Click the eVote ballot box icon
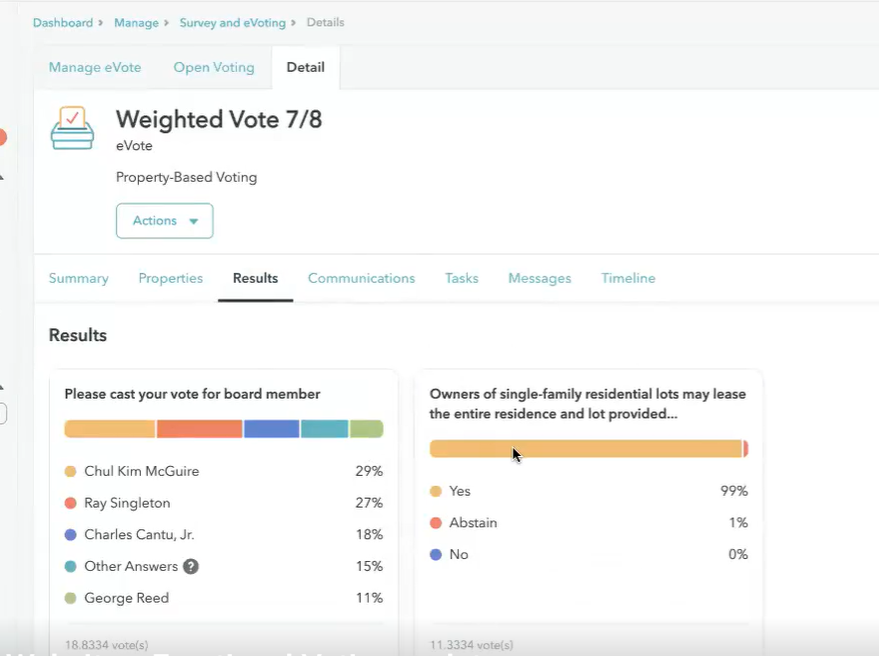879x656 pixels. (73, 128)
